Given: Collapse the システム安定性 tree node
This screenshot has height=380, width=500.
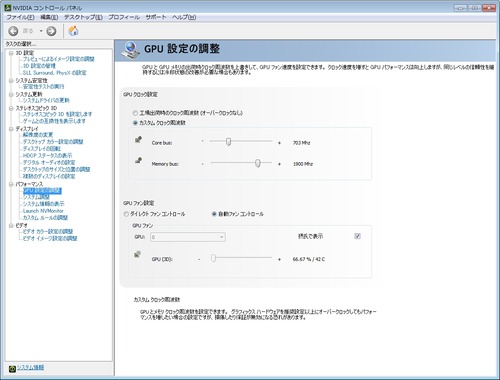Looking at the screenshot, I should [11, 81].
